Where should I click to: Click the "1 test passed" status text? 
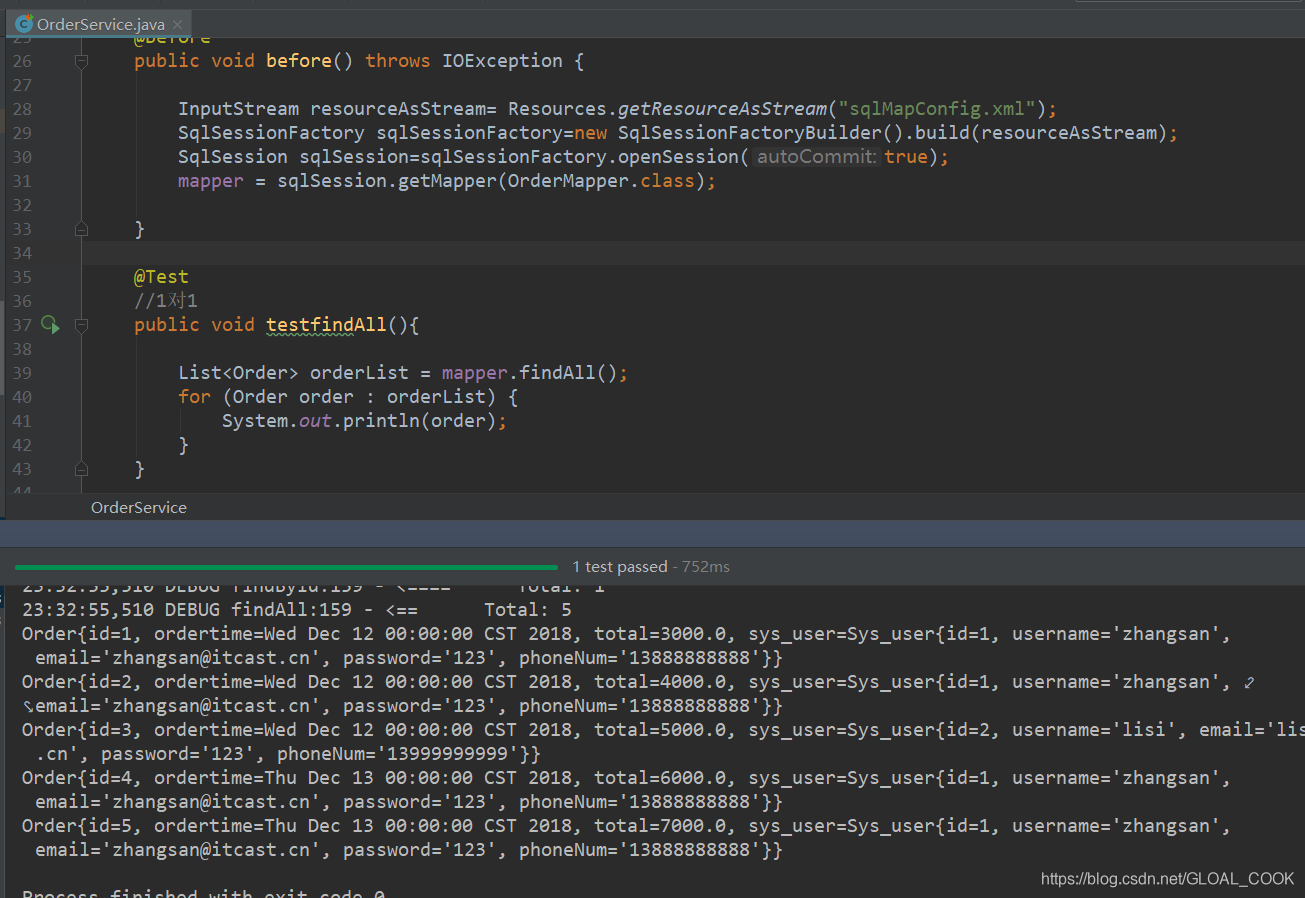620,567
